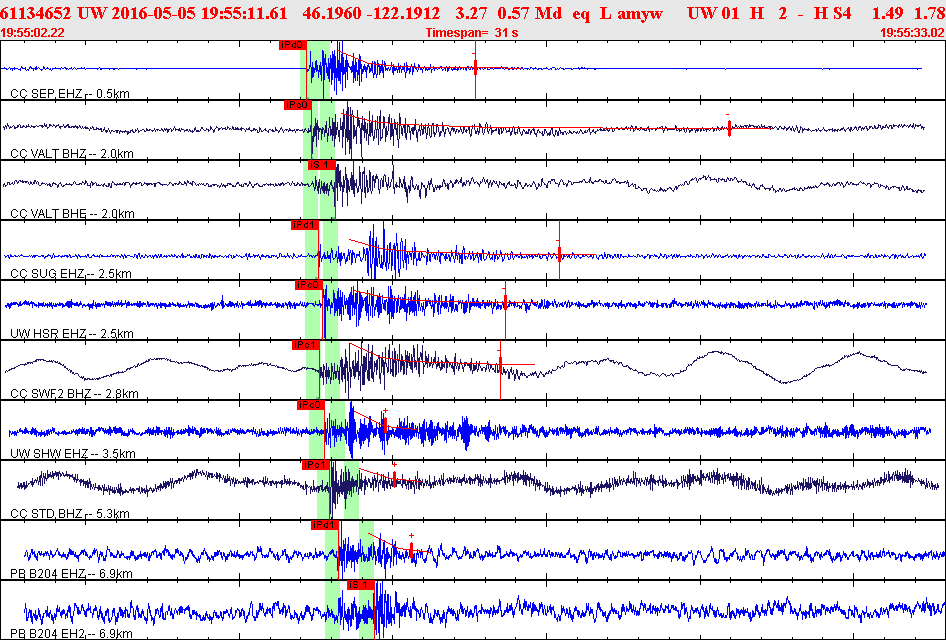Select the iPc0 pick flag on HSR EHZ trace

tap(309, 285)
